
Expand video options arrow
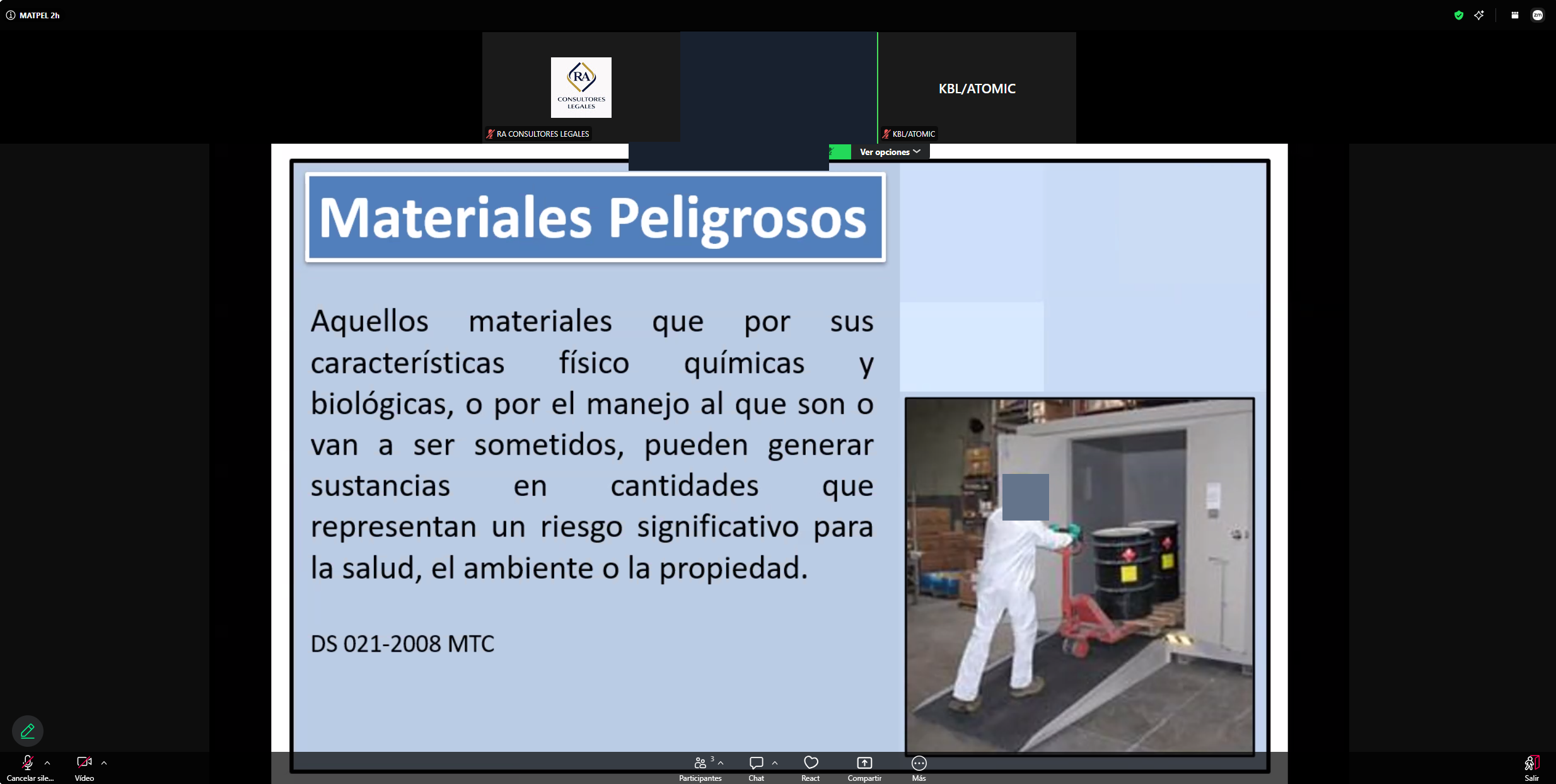(104, 763)
